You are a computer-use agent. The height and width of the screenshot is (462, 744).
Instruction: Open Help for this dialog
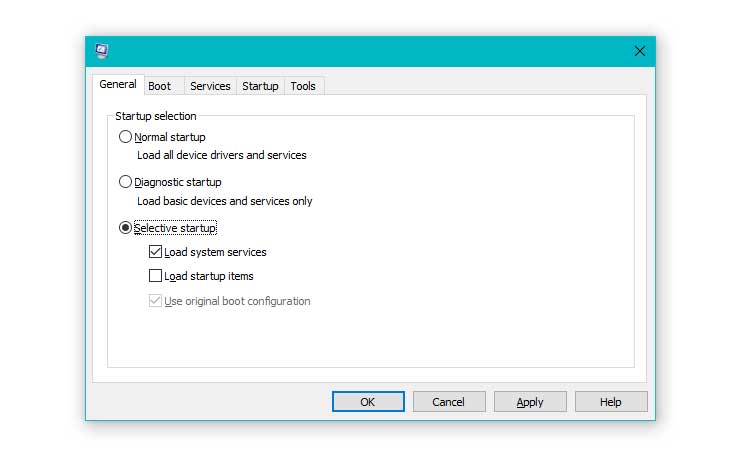pyautogui.click(x=611, y=402)
